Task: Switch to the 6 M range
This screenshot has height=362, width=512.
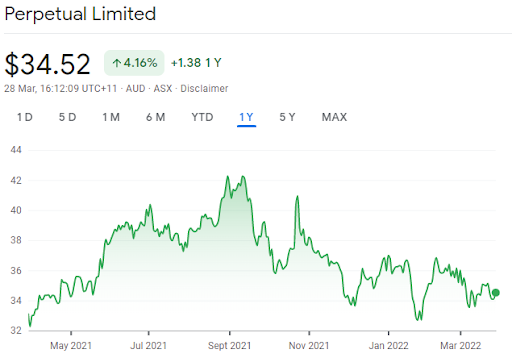Action: [x=156, y=117]
